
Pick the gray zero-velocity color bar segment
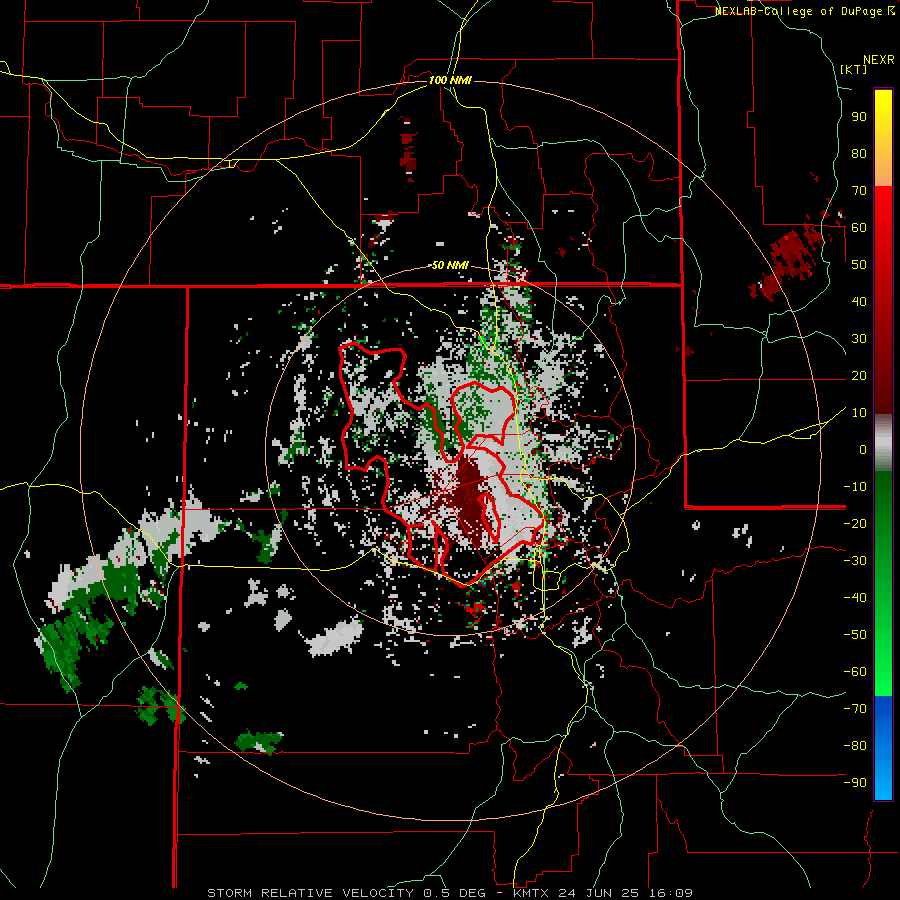883,443
